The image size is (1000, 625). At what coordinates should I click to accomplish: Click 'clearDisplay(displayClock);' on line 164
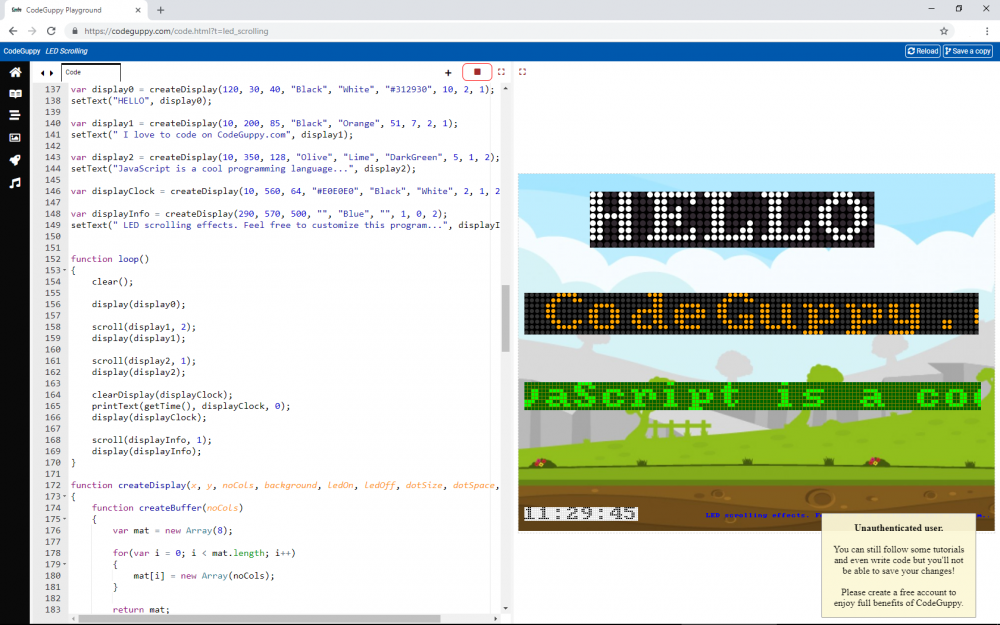click(x=162, y=395)
